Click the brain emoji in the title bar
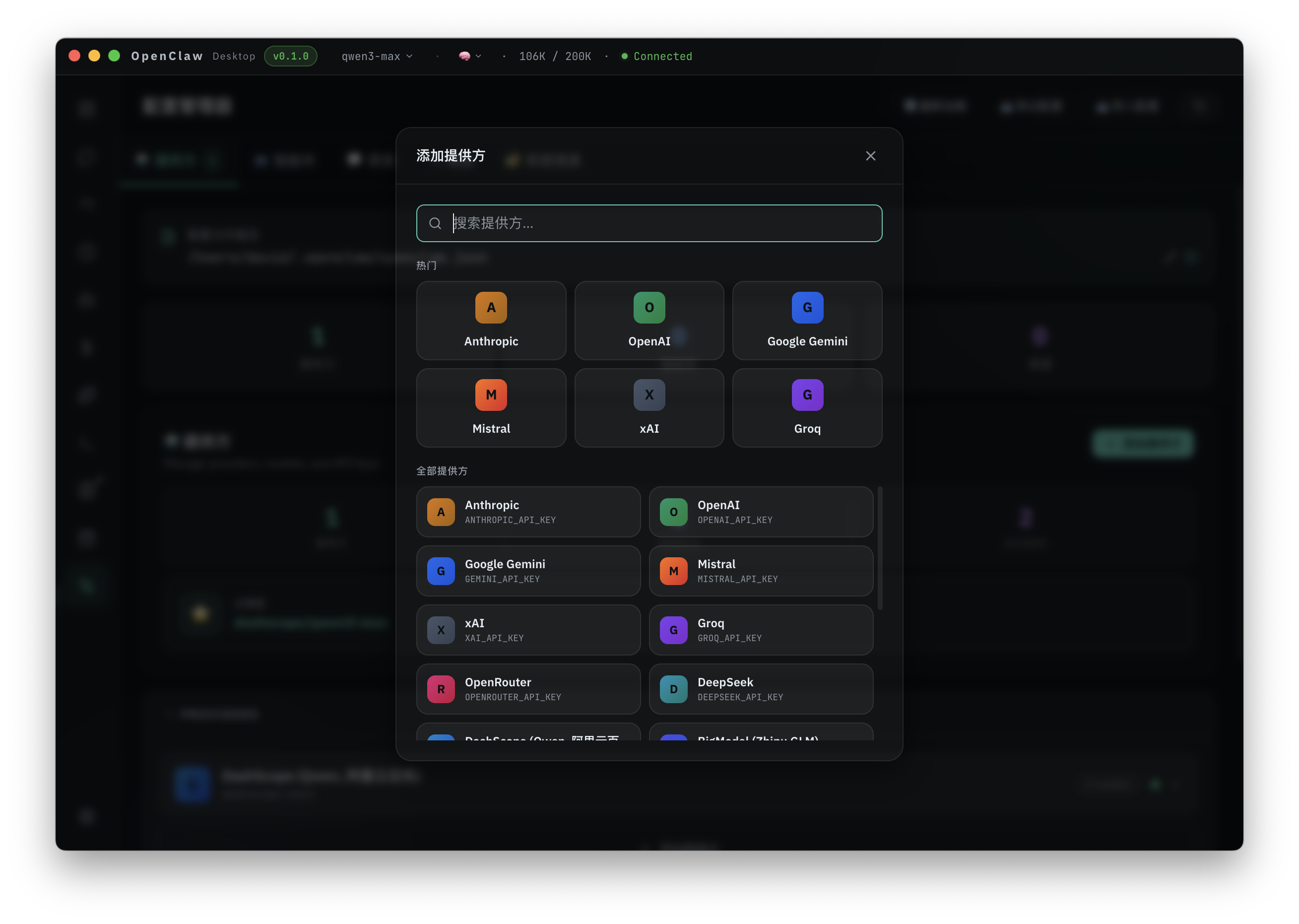Image resolution: width=1299 pixels, height=924 pixels. [465, 56]
